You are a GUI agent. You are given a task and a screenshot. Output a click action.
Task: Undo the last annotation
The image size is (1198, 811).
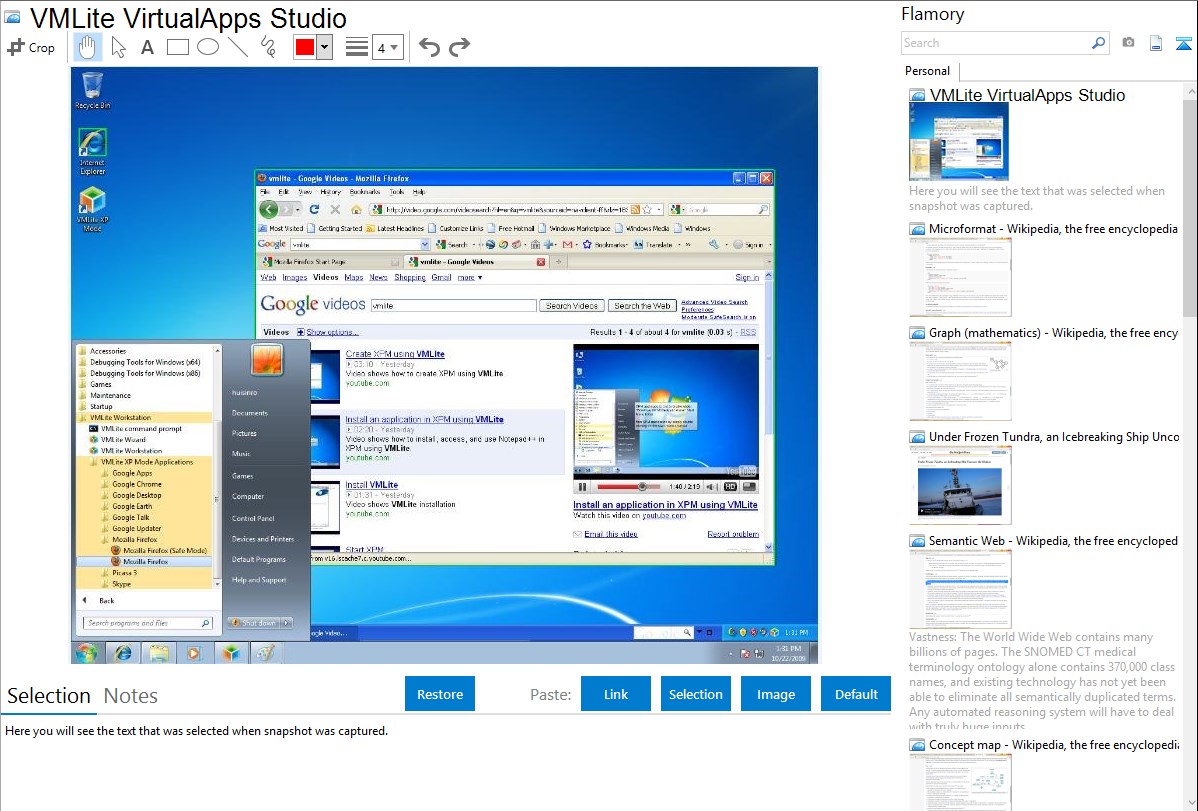429,47
